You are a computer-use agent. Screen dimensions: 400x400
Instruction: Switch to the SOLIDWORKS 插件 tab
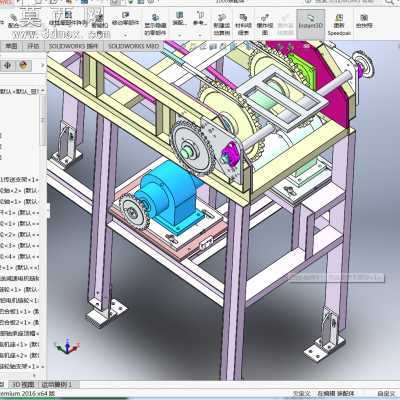click(73, 46)
